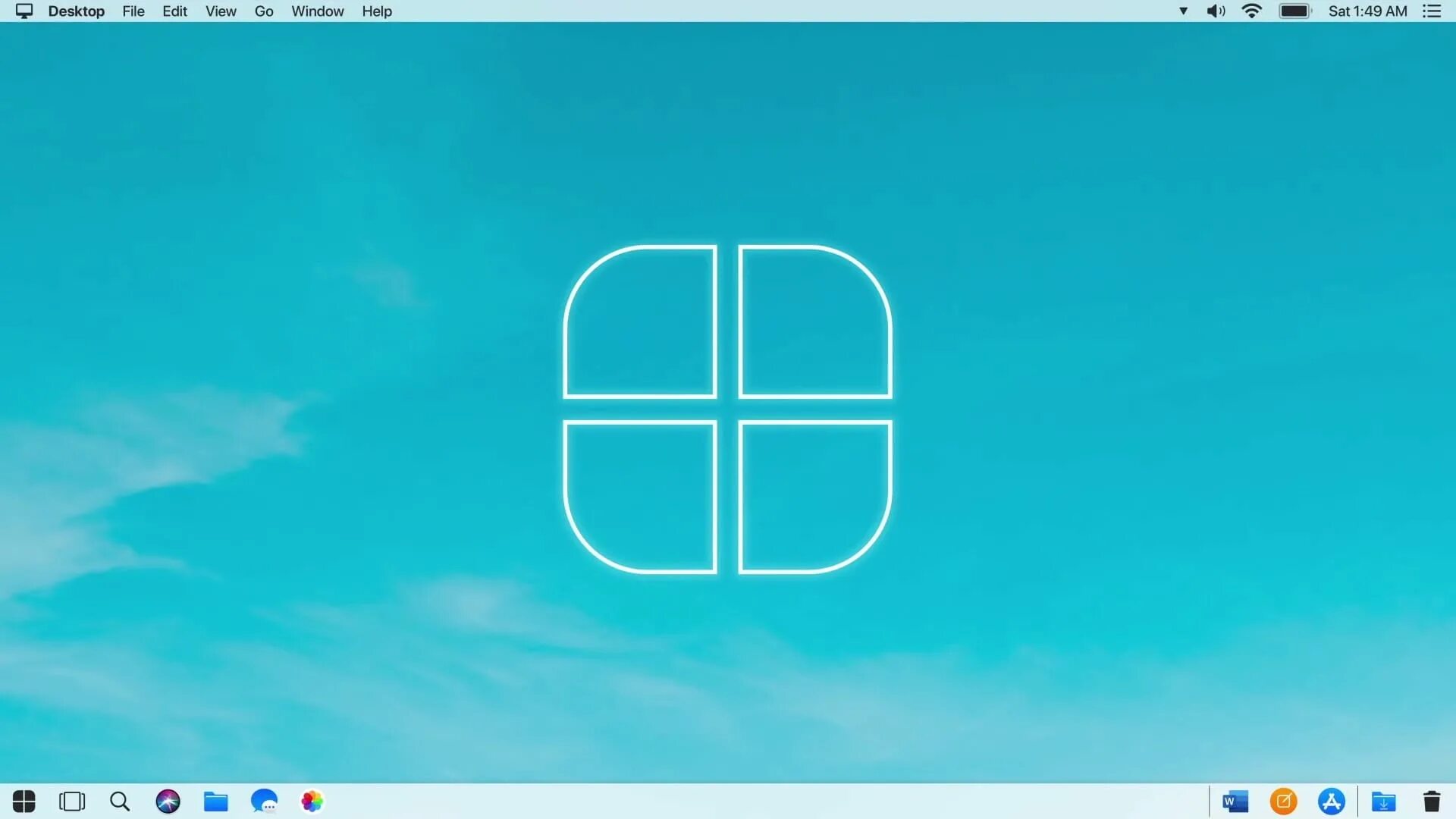
Task: Launch the Photos app
Action: (312, 802)
